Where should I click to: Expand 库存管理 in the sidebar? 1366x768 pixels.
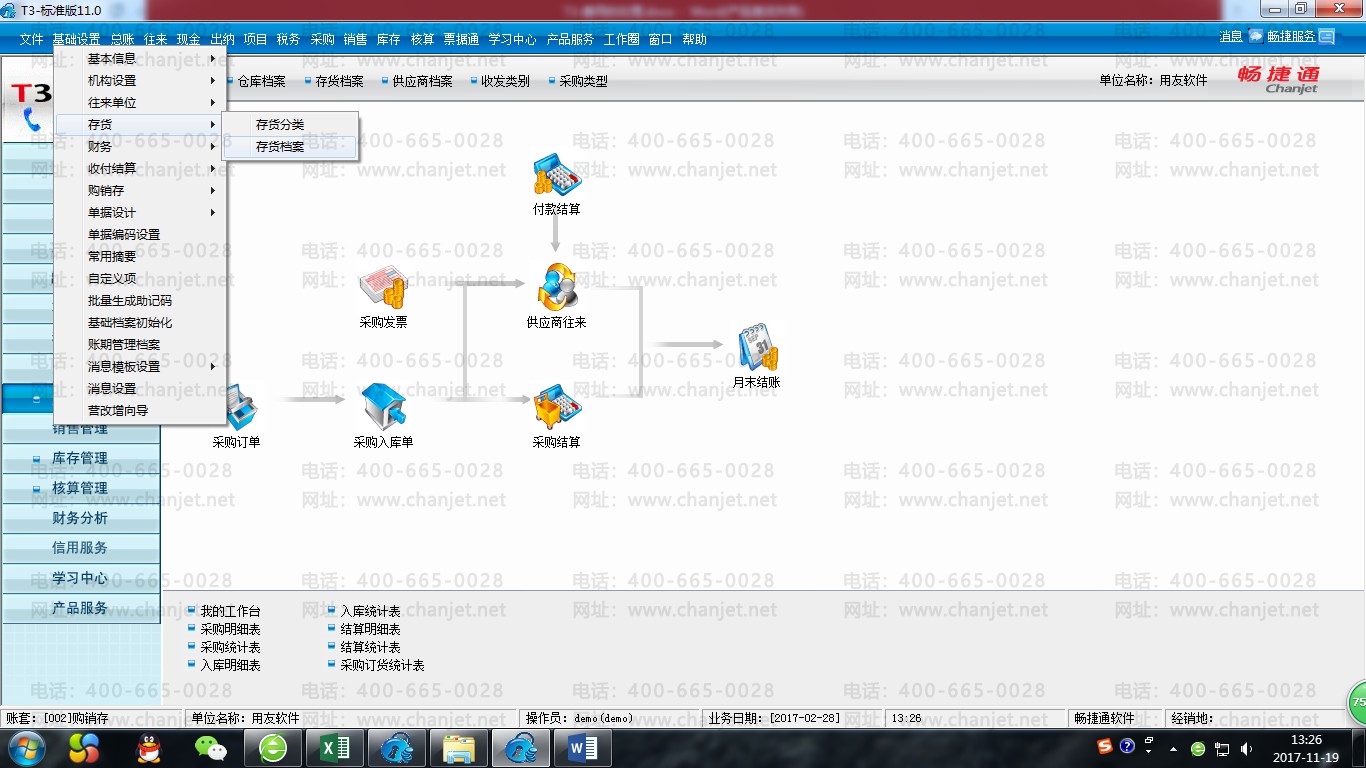(x=80, y=458)
